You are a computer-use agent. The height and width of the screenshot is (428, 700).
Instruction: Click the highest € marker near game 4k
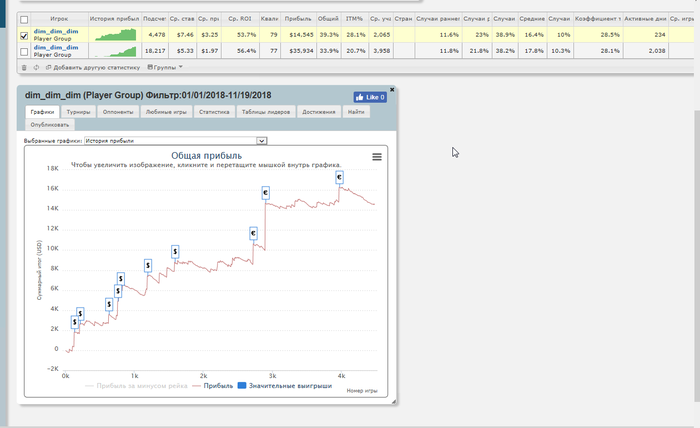[x=339, y=177]
